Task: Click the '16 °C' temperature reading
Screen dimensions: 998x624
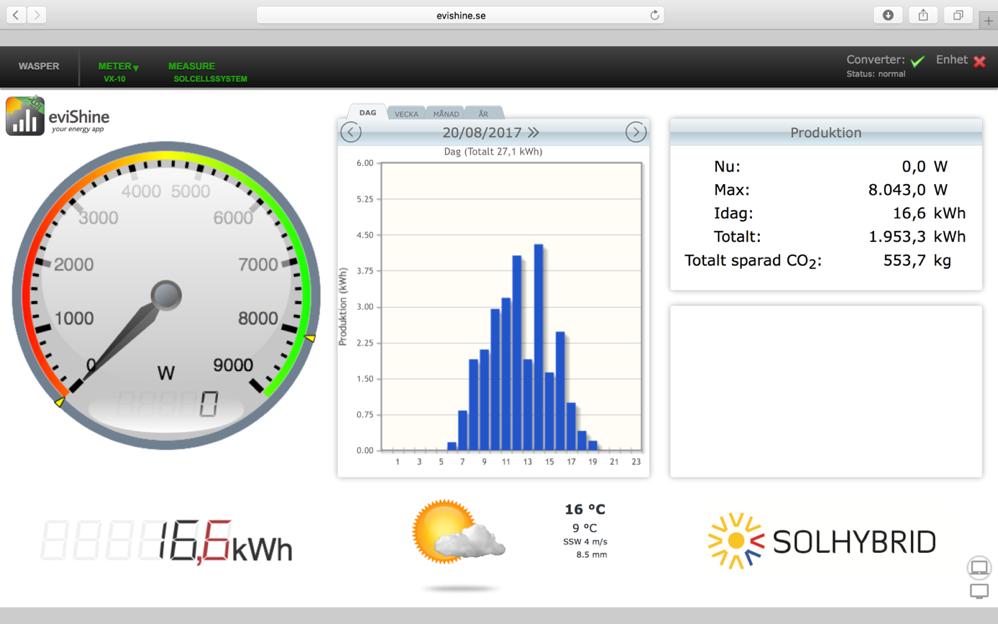Action: [x=585, y=509]
